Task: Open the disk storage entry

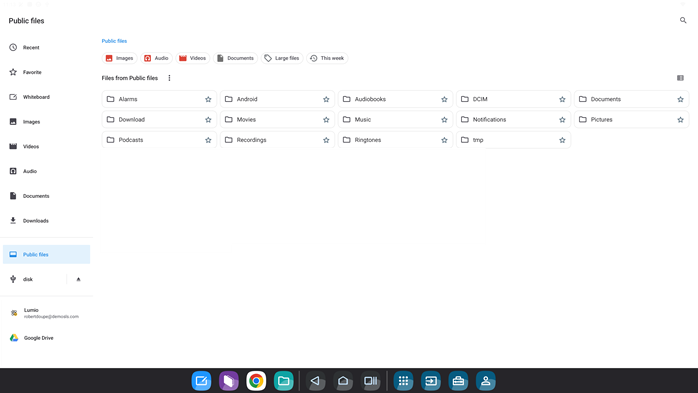Action: click(34, 280)
